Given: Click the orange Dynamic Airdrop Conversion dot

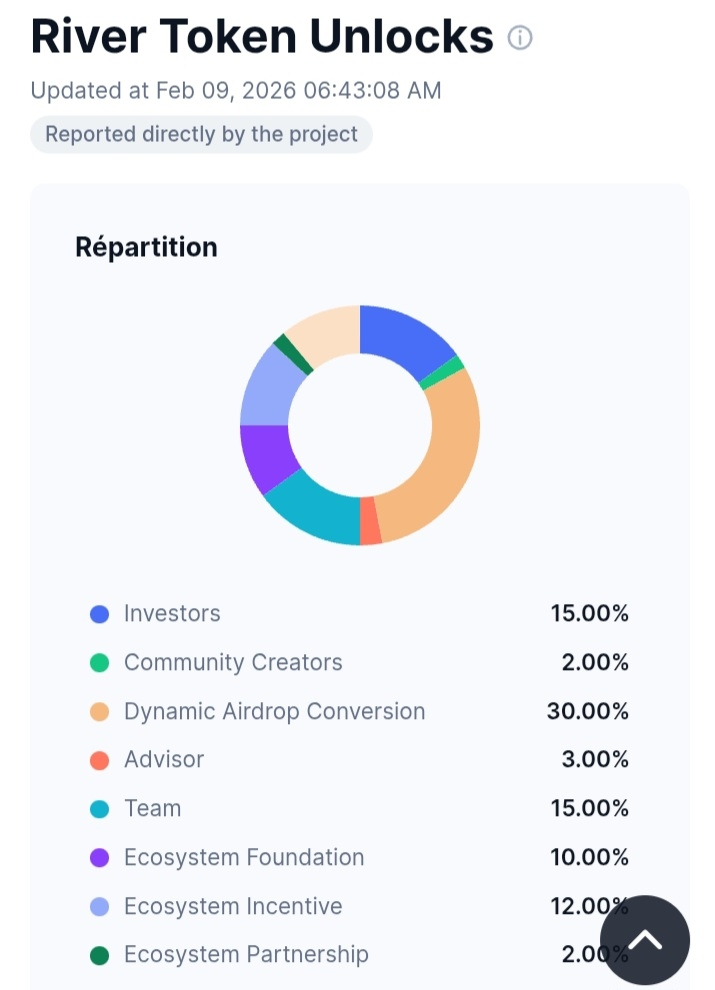Looking at the screenshot, I should [x=99, y=712].
